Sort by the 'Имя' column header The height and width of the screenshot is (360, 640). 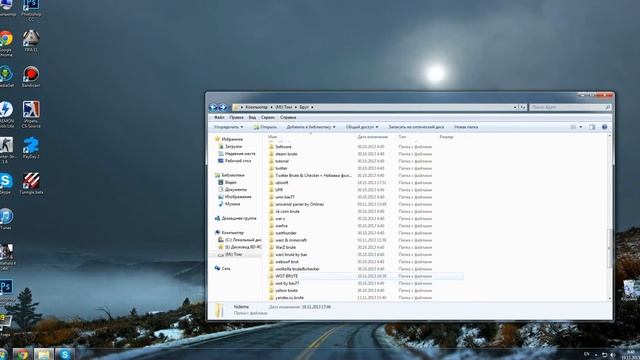[272, 137]
